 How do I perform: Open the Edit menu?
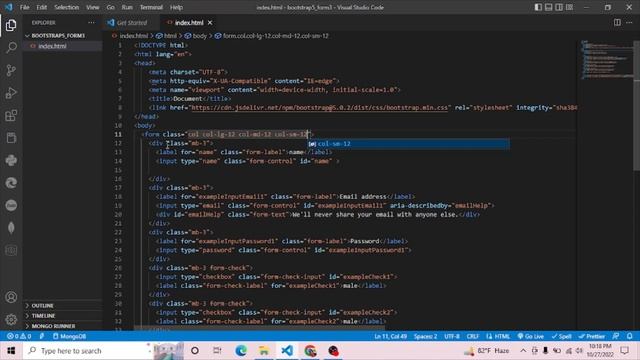pyautogui.click(x=42, y=7)
